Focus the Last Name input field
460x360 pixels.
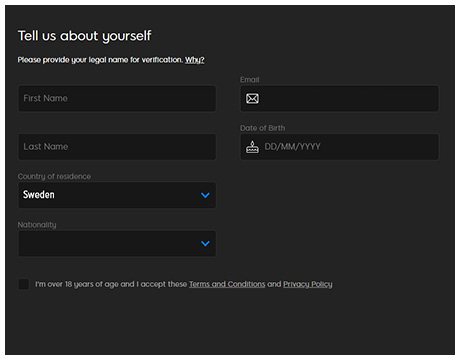[117, 147]
